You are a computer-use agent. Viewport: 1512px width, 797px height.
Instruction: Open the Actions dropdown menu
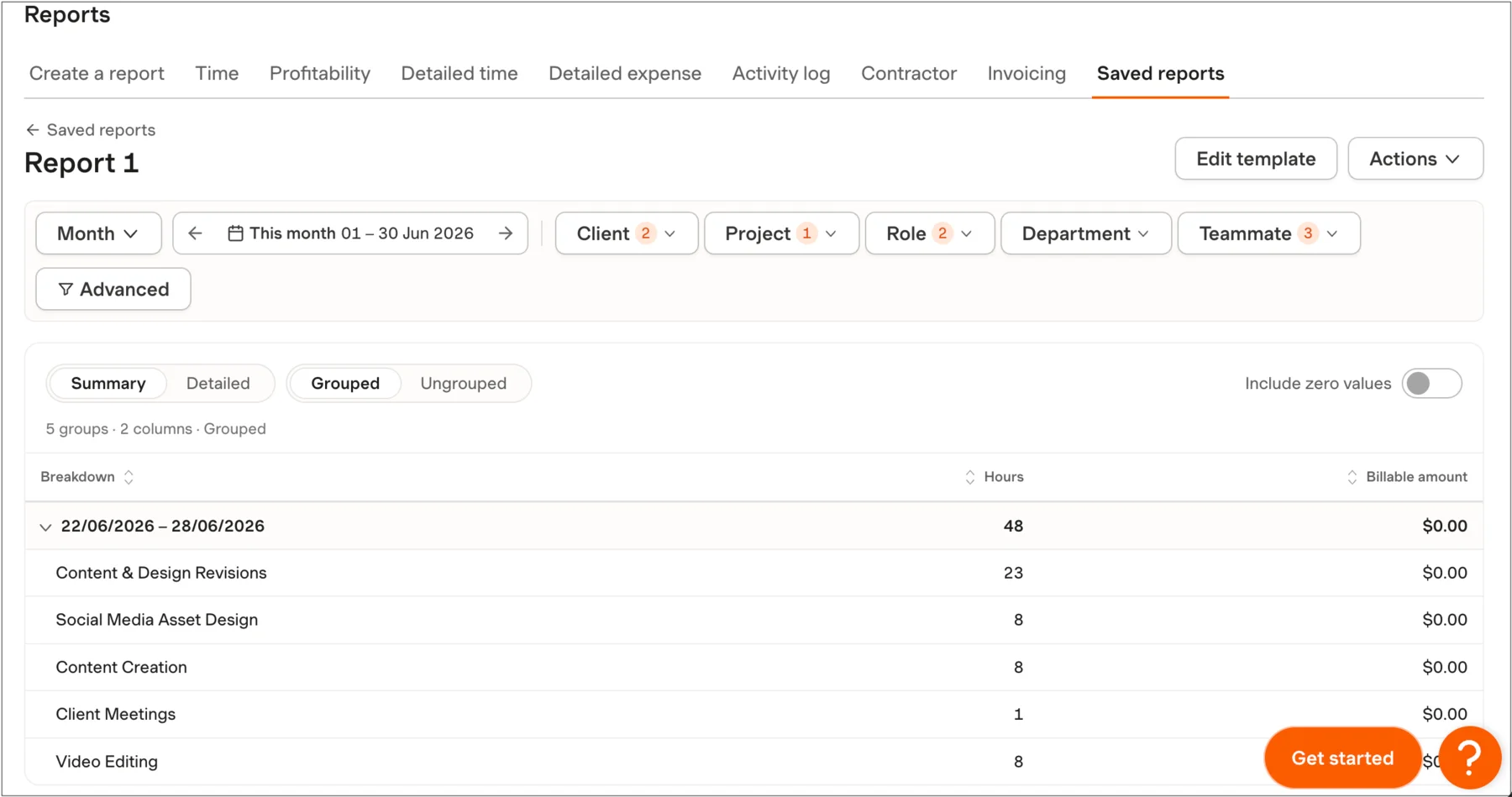point(1415,159)
